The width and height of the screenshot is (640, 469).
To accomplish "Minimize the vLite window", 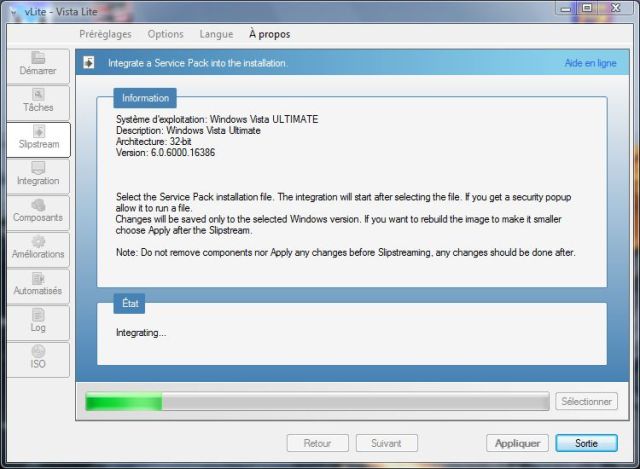I will pyautogui.click(x=565, y=8).
